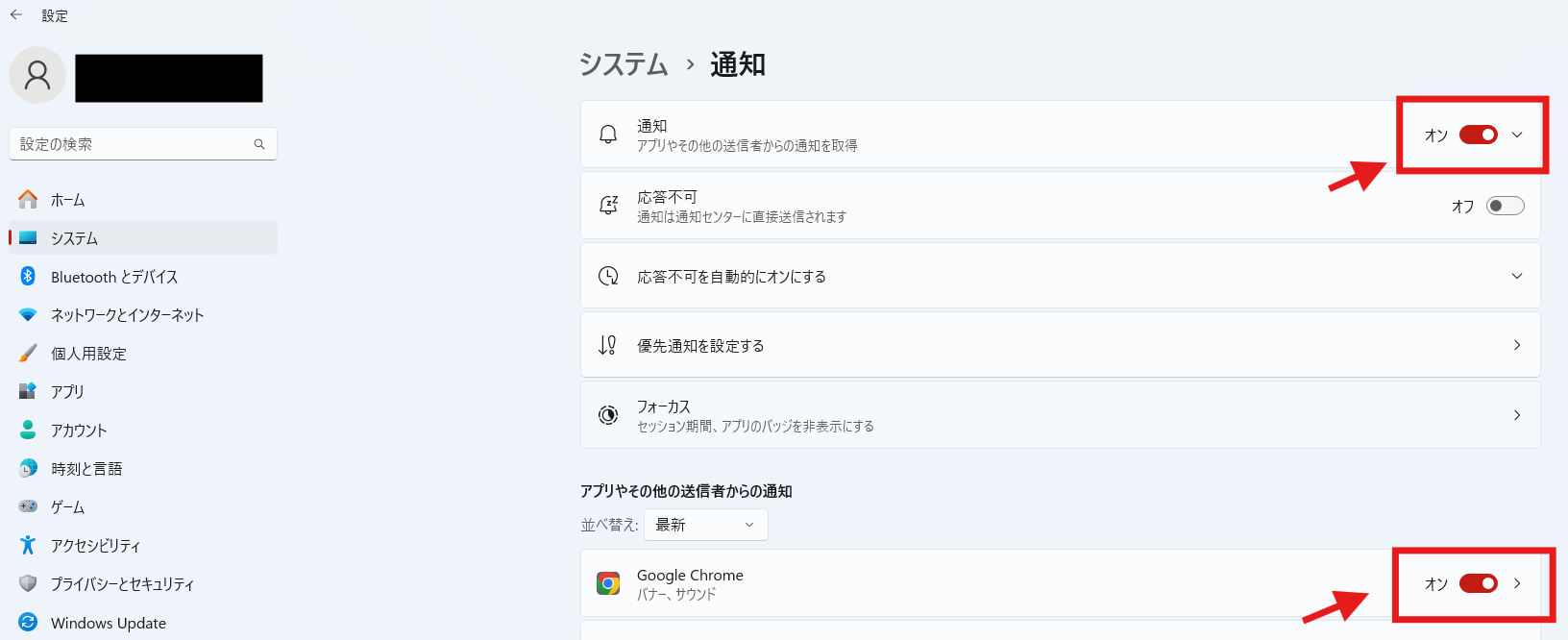Disable Google Chrome notifications toggle
This screenshot has width=1568, height=640.
1479,583
